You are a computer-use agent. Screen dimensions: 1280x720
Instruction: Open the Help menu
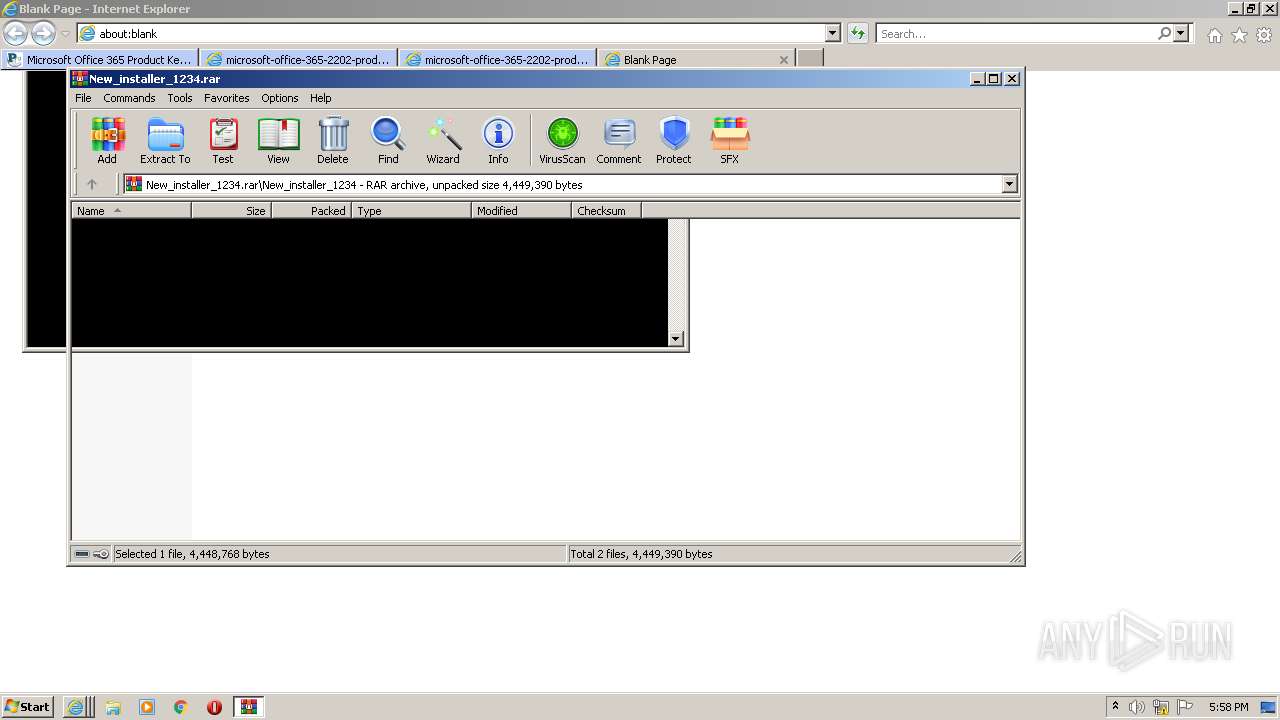[x=321, y=98]
